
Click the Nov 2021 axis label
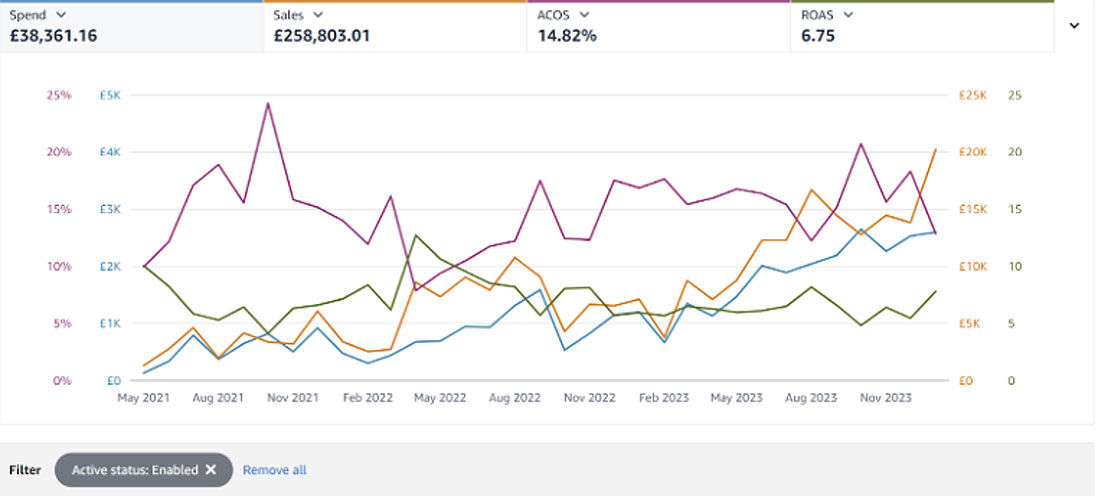point(292,398)
